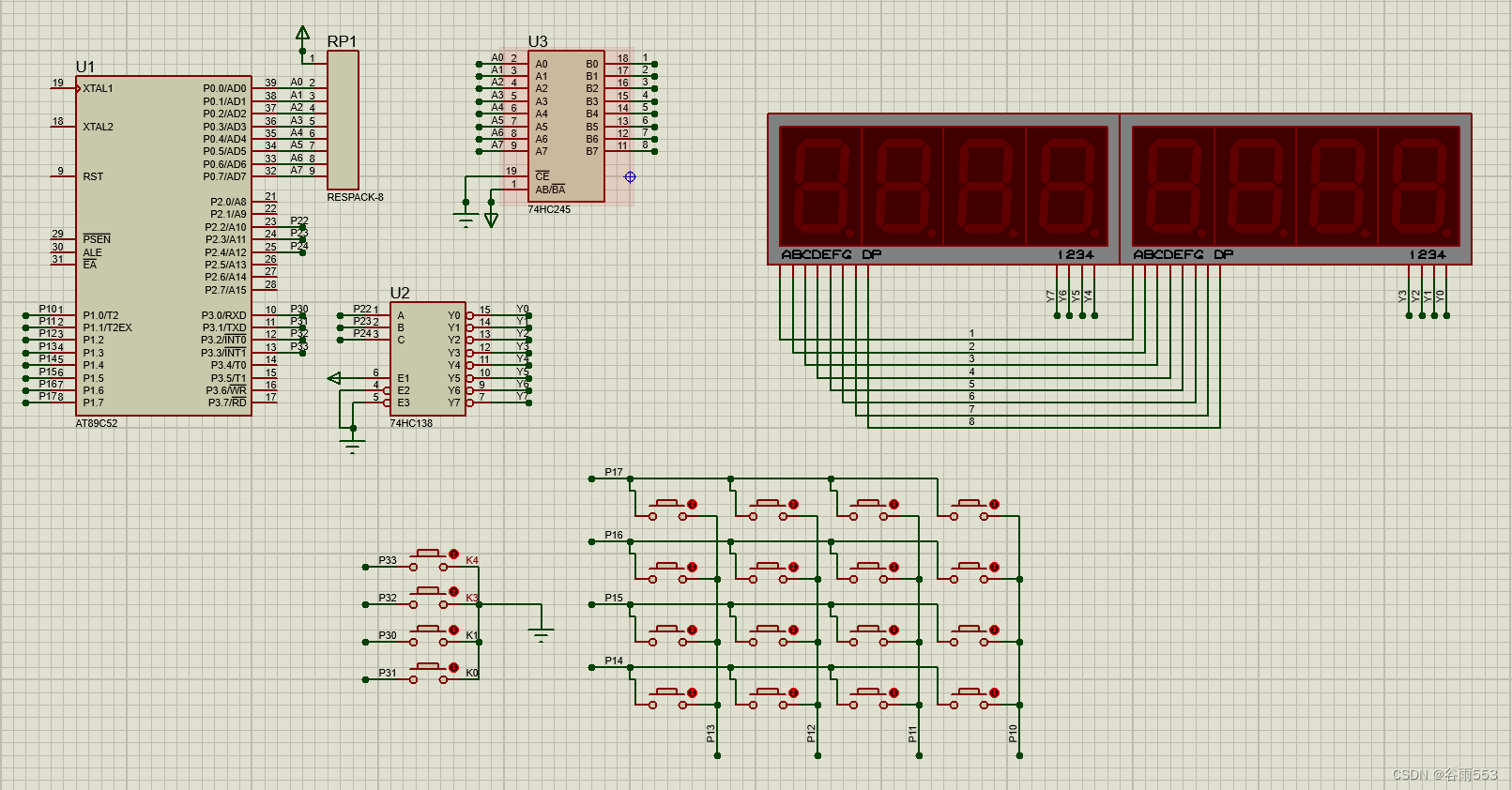The width and height of the screenshot is (1512, 790).
Task: Click P33 net label beside K4 button
Action: click(x=388, y=560)
